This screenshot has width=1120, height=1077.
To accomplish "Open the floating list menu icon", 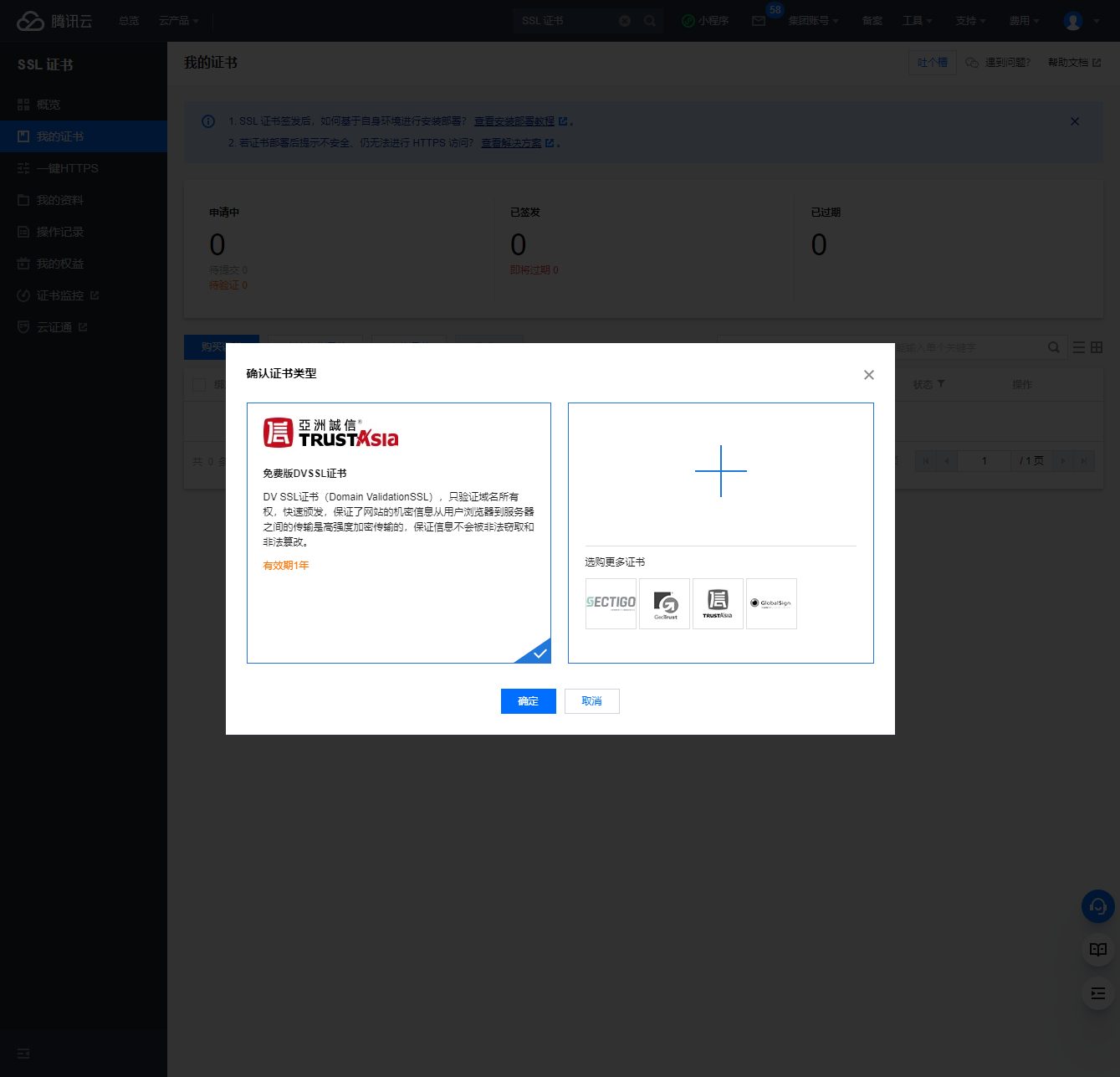I will (1098, 993).
